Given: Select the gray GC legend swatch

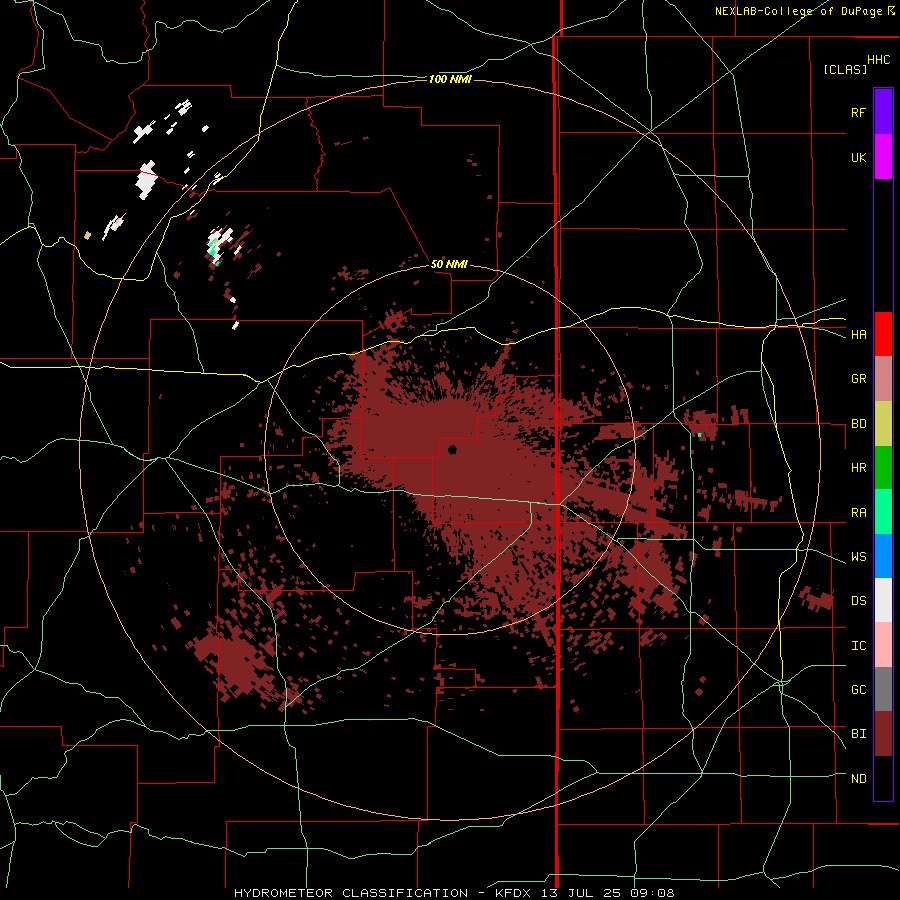Looking at the screenshot, I should pos(883,689).
